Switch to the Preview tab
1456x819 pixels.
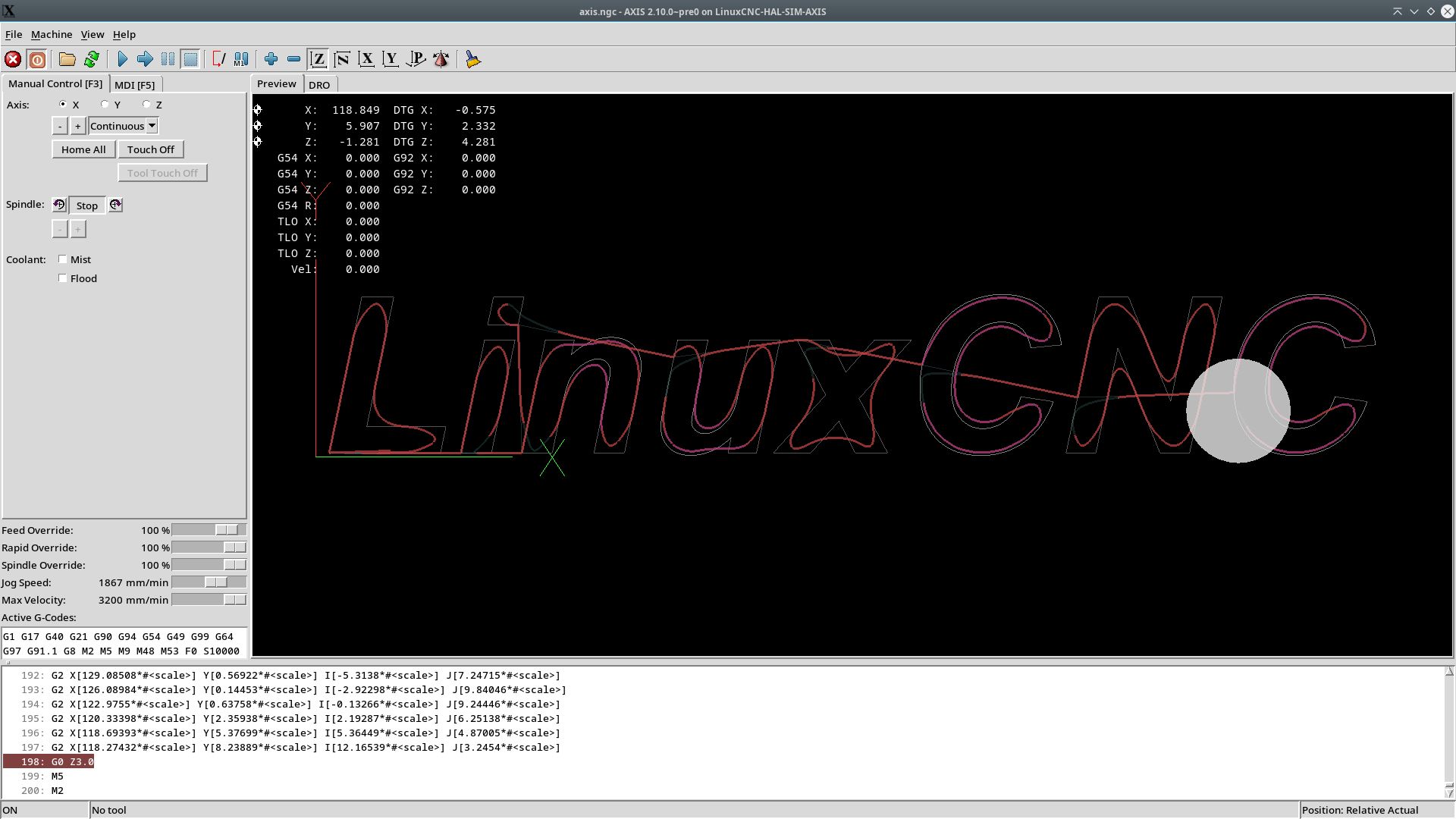(277, 83)
